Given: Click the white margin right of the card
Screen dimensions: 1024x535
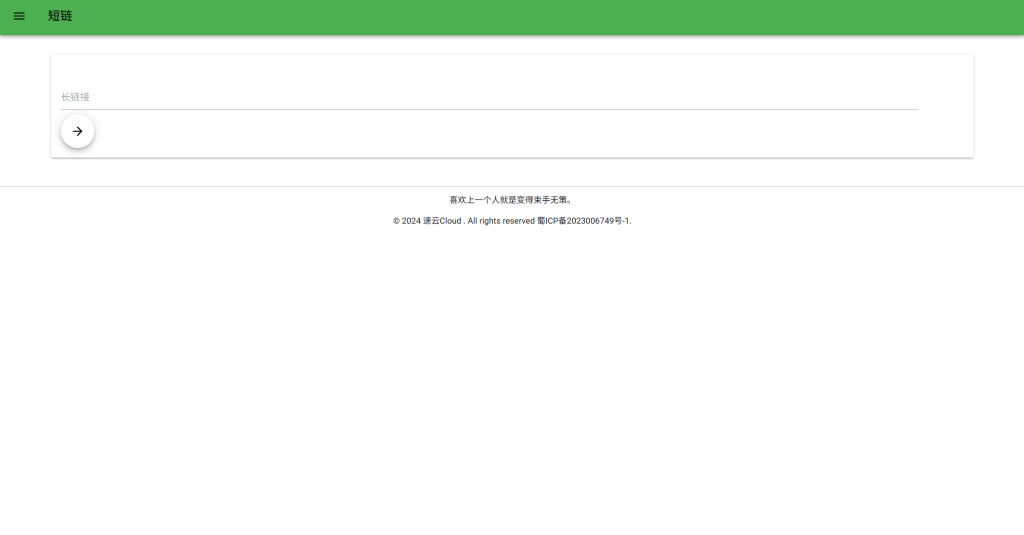Looking at the screenshot, I should coord(998,105).
